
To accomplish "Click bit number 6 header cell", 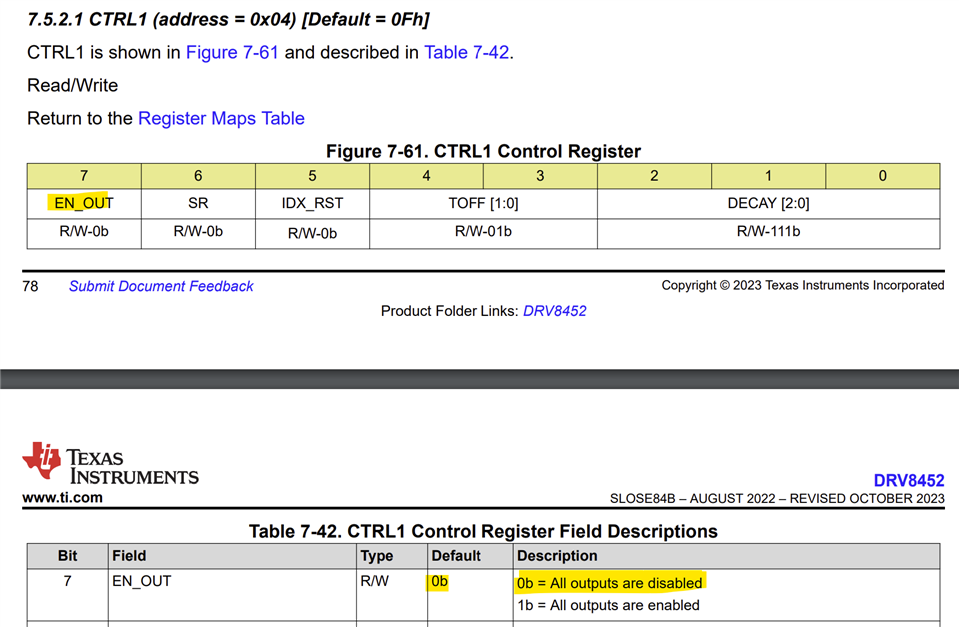I will click(198, 176).
